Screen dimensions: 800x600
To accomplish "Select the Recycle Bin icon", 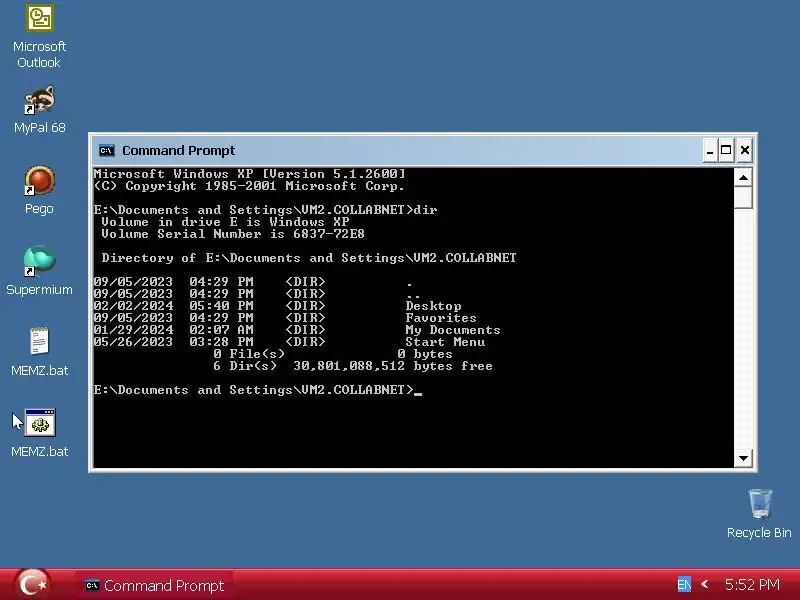I will pos(759,514).
